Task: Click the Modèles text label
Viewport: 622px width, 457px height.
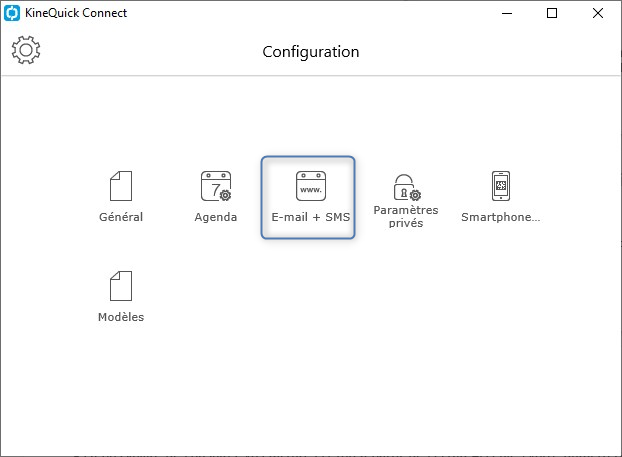Action: [x=121, y=317]
